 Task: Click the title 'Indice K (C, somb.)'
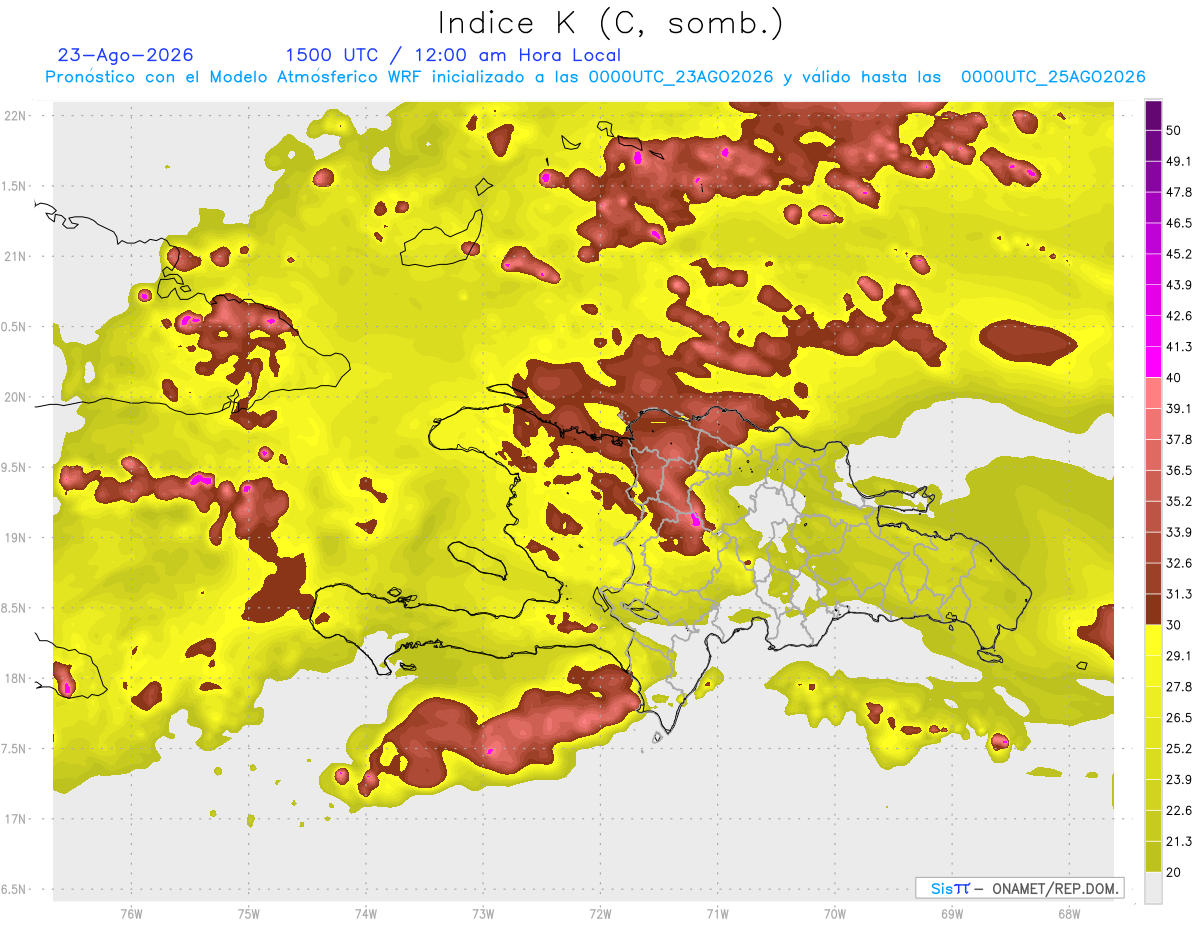[x=610, y=23]
